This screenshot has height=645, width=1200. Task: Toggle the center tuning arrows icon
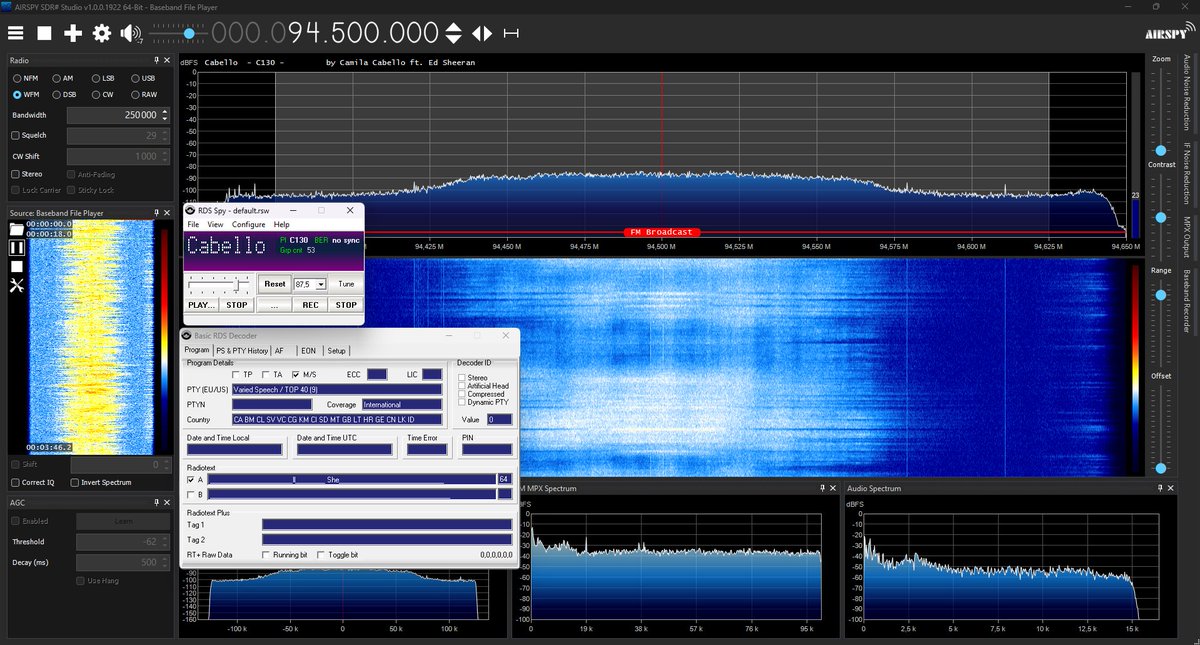coord(482,33)
